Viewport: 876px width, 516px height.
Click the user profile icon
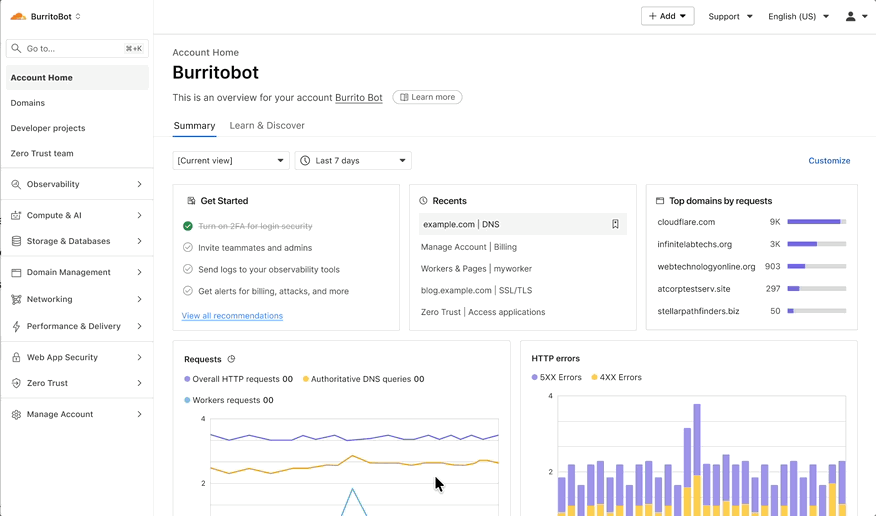pos(850,17)
